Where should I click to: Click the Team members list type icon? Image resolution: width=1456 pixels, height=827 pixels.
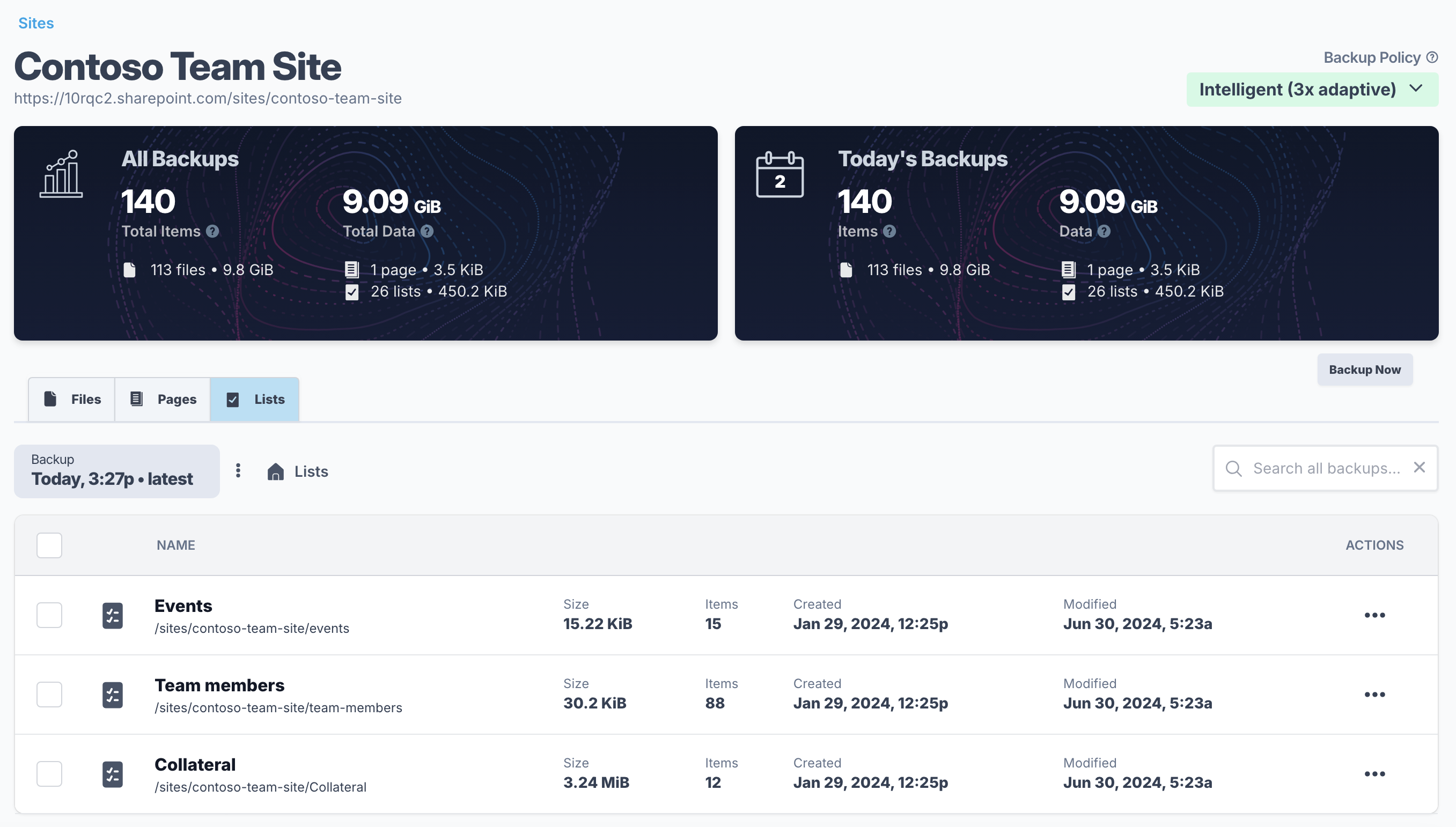113,695
